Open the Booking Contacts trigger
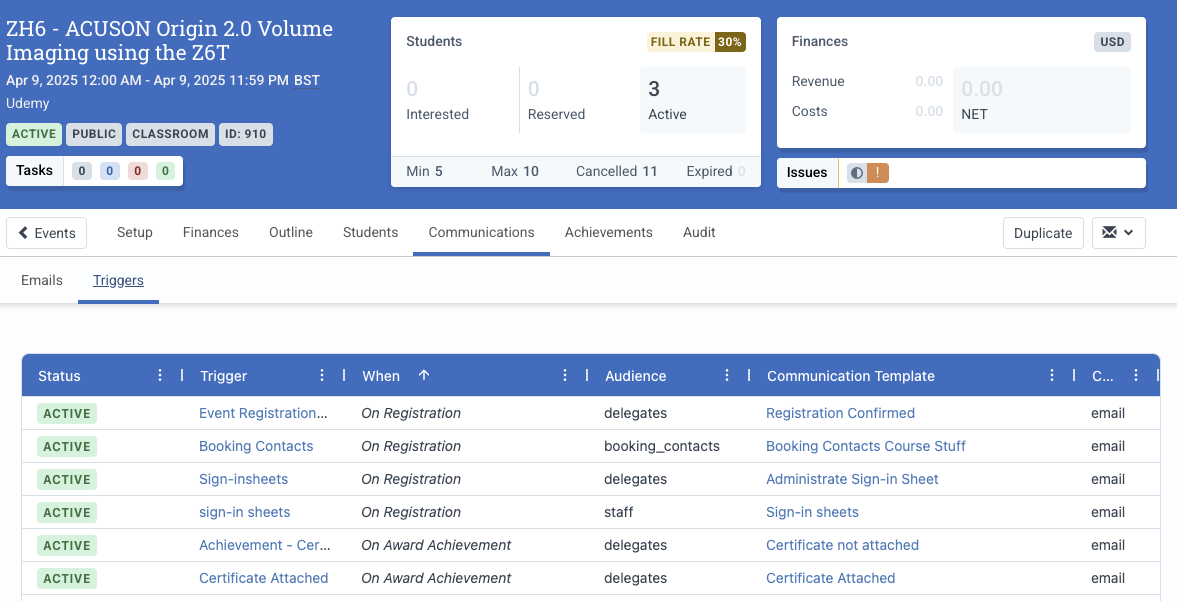 pyautogui.click(x=256, y=446)
